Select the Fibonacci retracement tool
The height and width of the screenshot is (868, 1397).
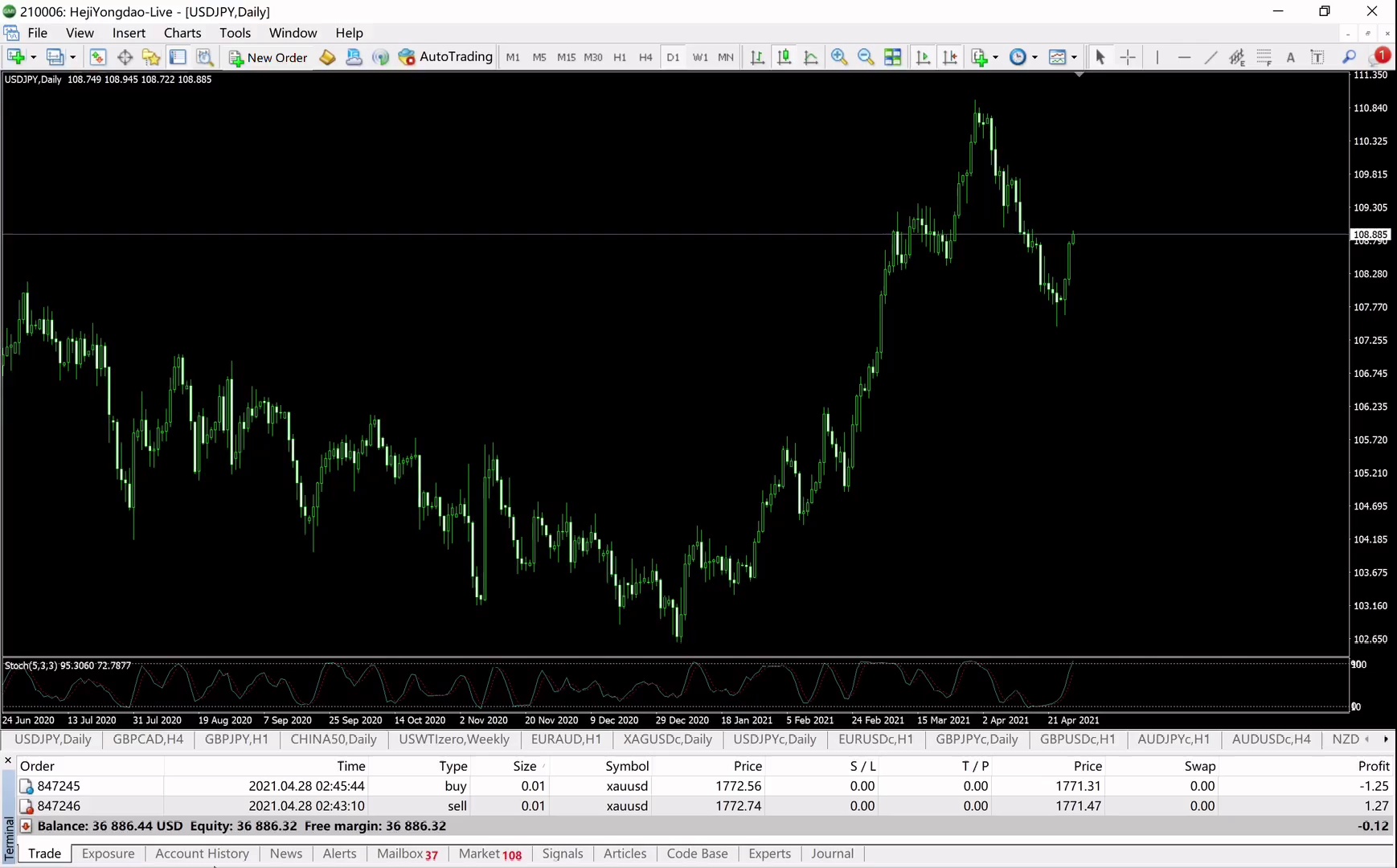[1264, 57]
